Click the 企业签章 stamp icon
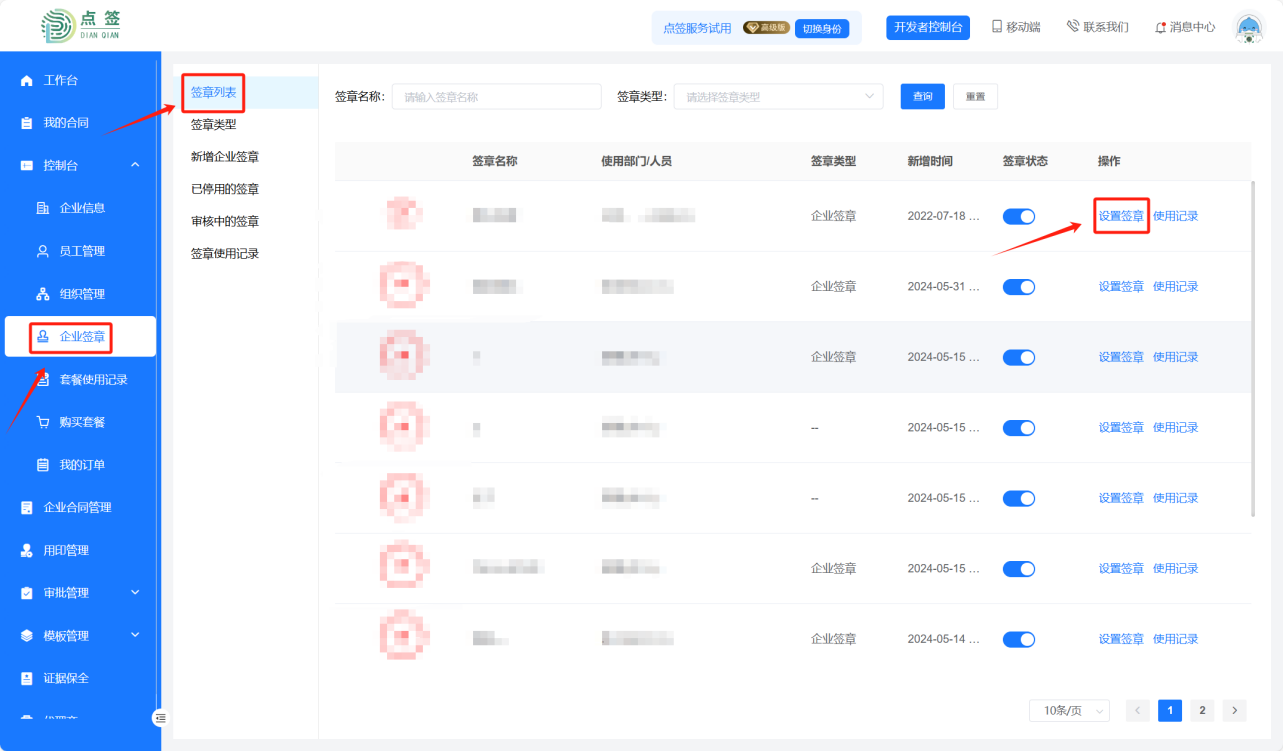The height and width of the screenshot is (751, 1283). [x=43, y=337]
